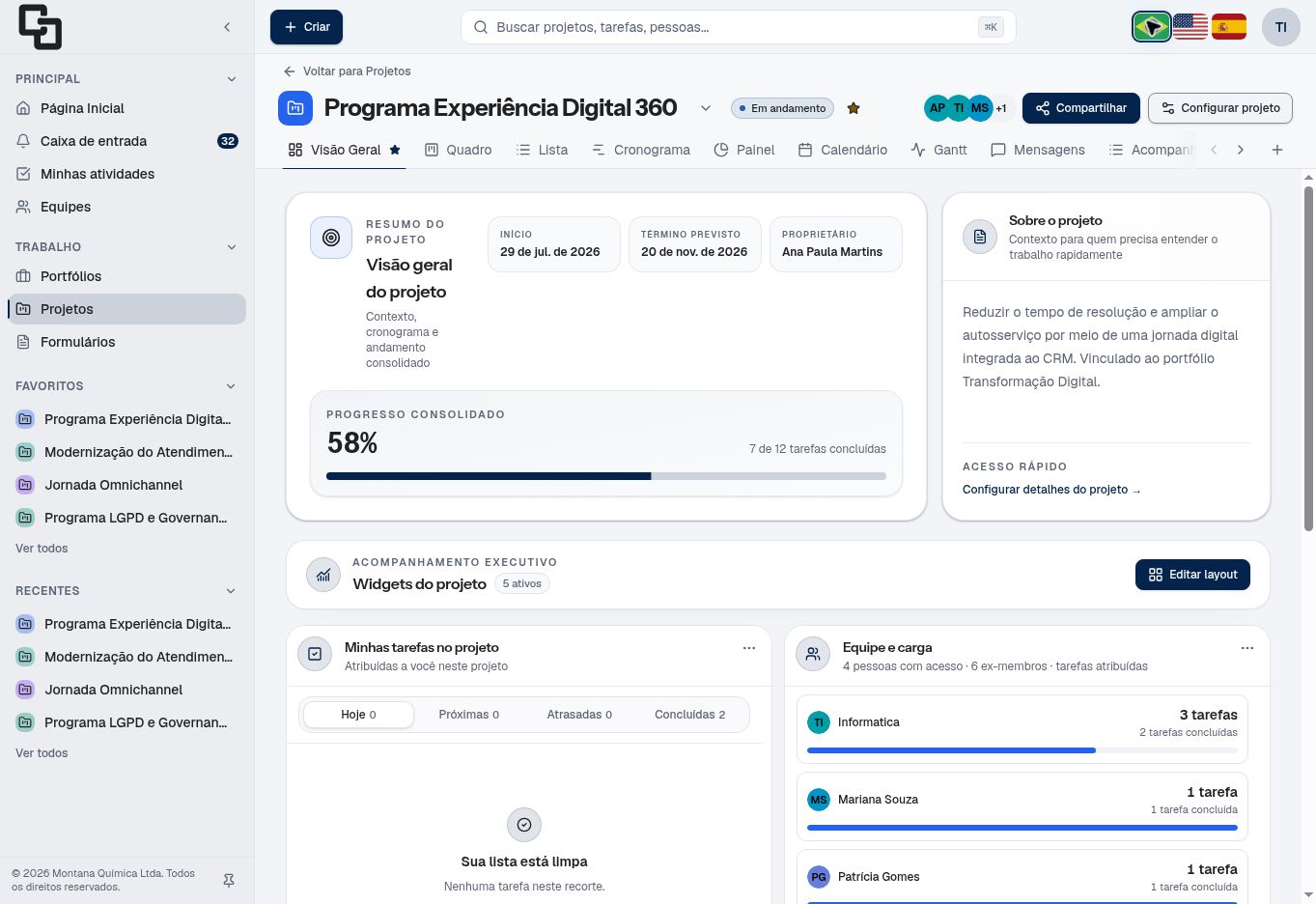
Task: Click Editar layout button
Action: click(1192, 575)
